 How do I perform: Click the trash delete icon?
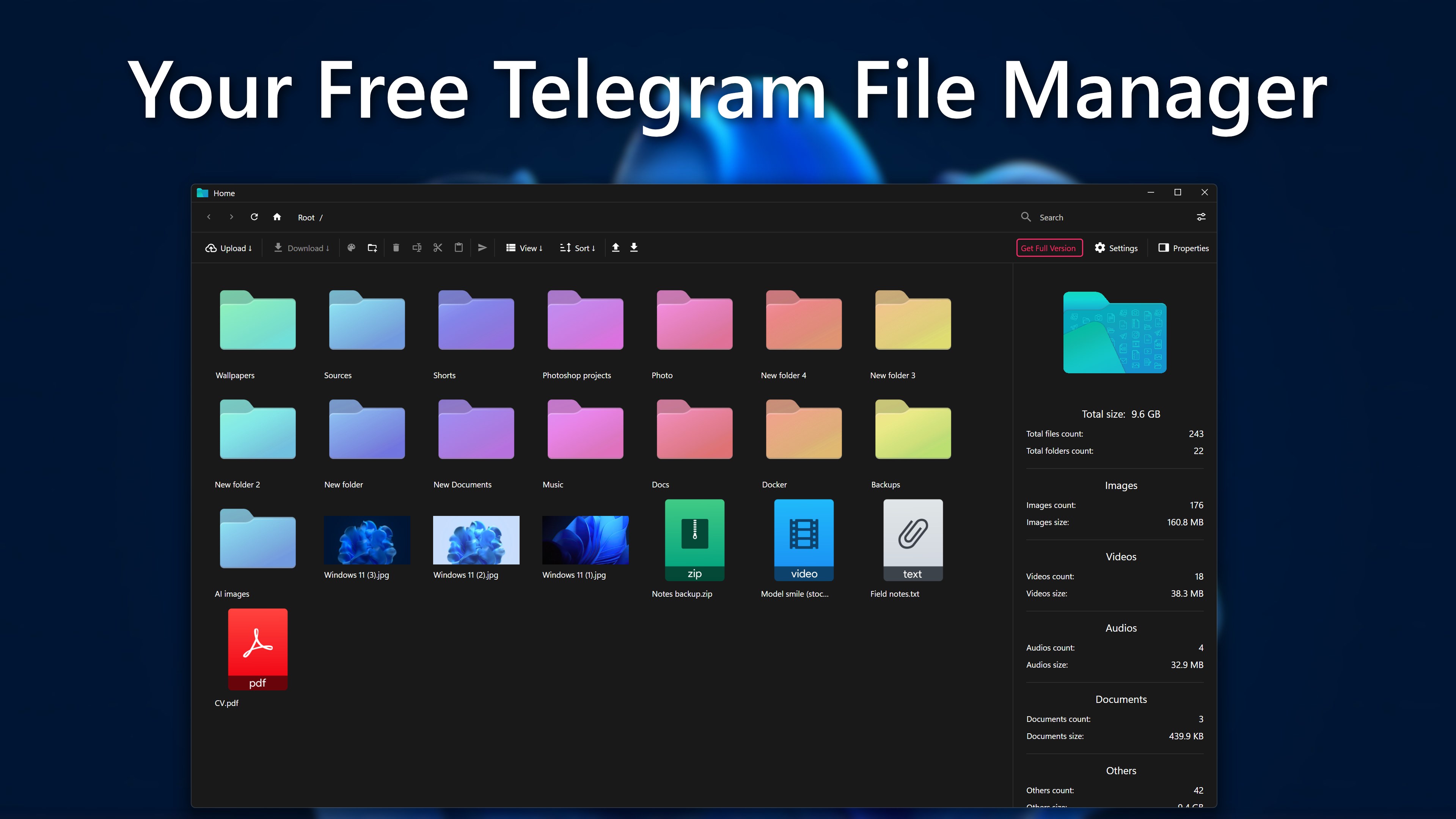coord(396,248)
